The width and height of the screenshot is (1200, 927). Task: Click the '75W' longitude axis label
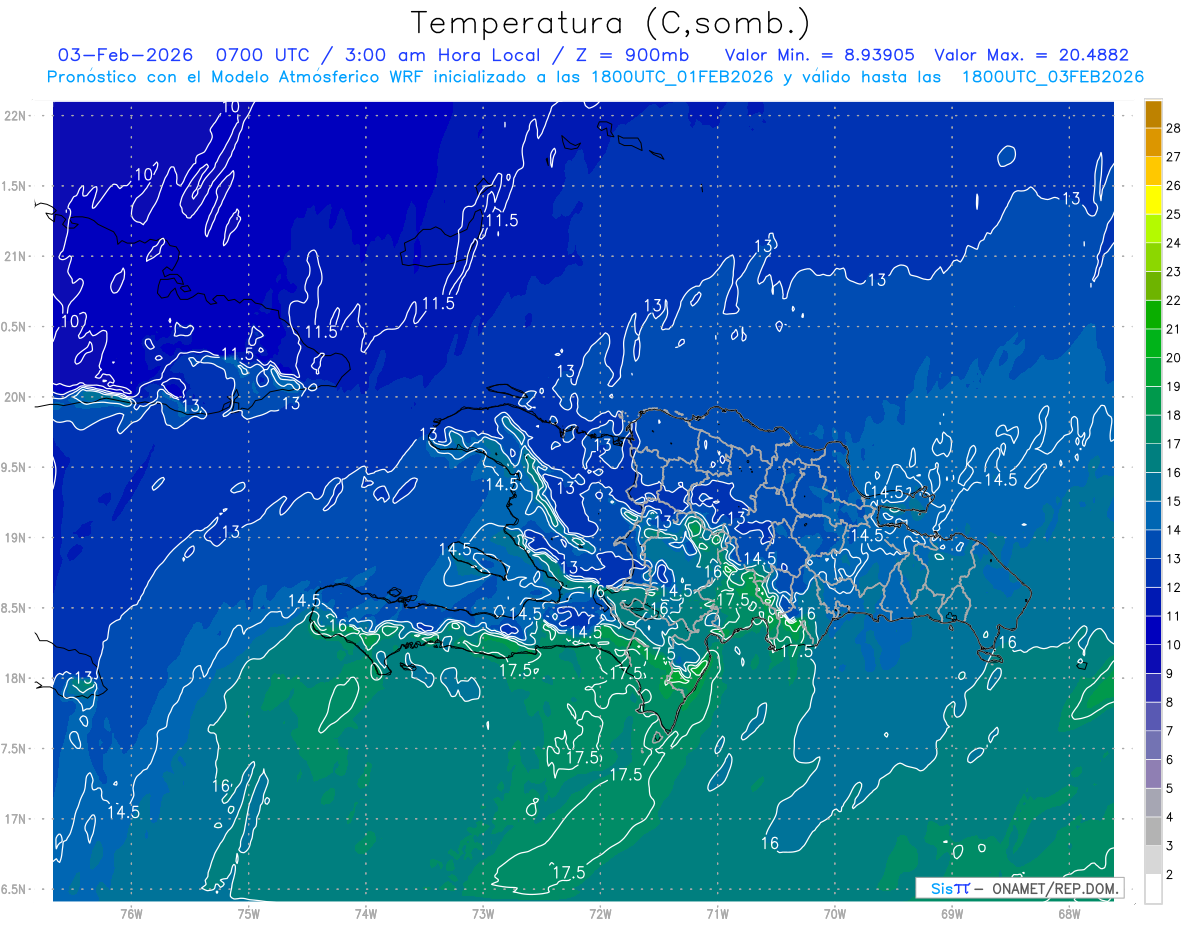tap(249, 913)
